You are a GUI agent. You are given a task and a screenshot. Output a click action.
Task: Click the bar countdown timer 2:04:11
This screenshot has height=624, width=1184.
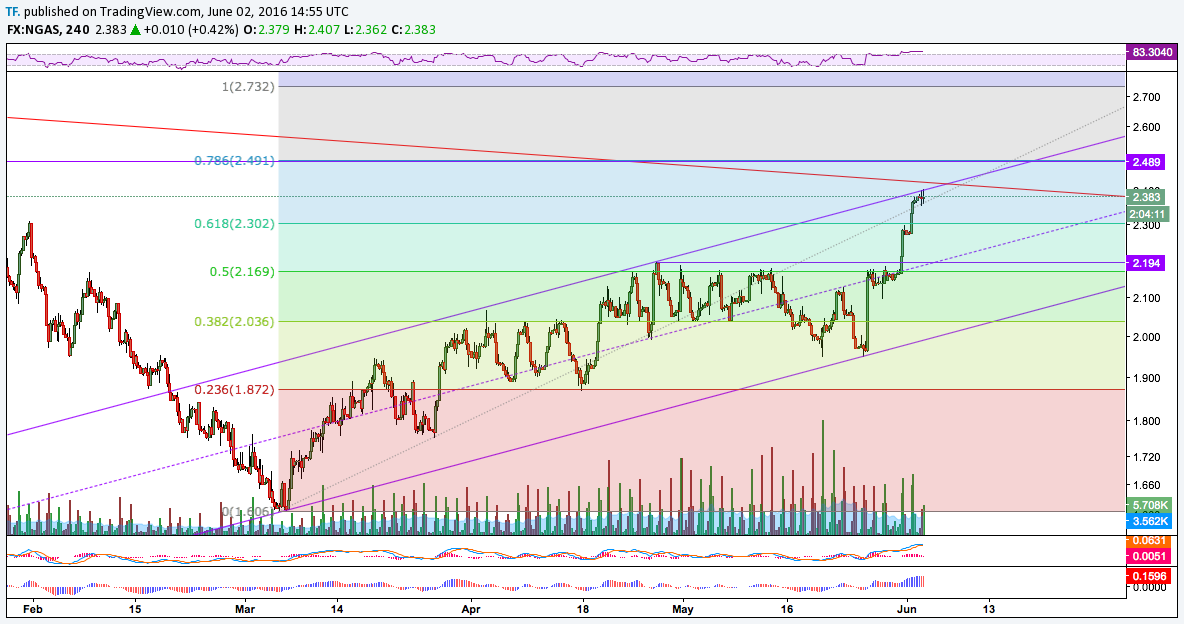point(1148,214)
